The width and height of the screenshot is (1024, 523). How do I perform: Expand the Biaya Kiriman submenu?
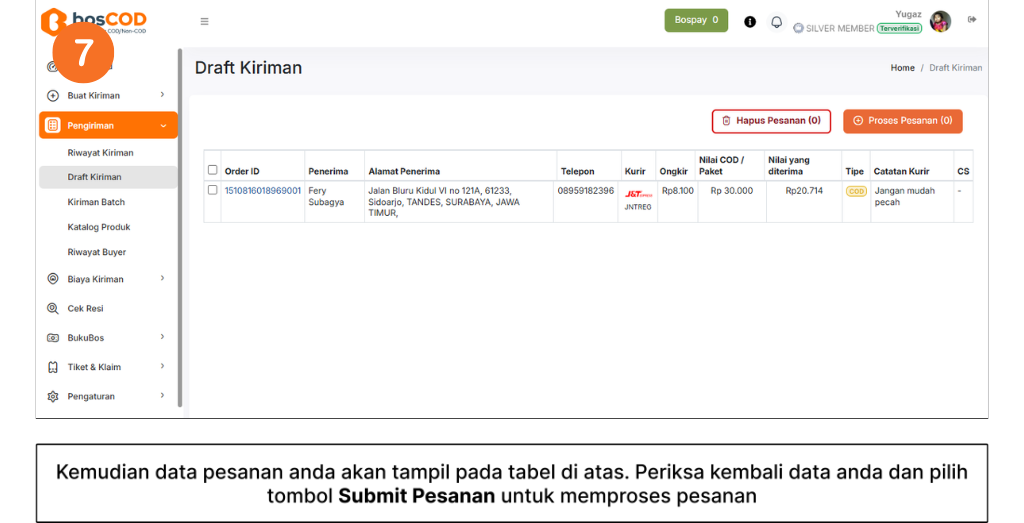pos(108,280)
